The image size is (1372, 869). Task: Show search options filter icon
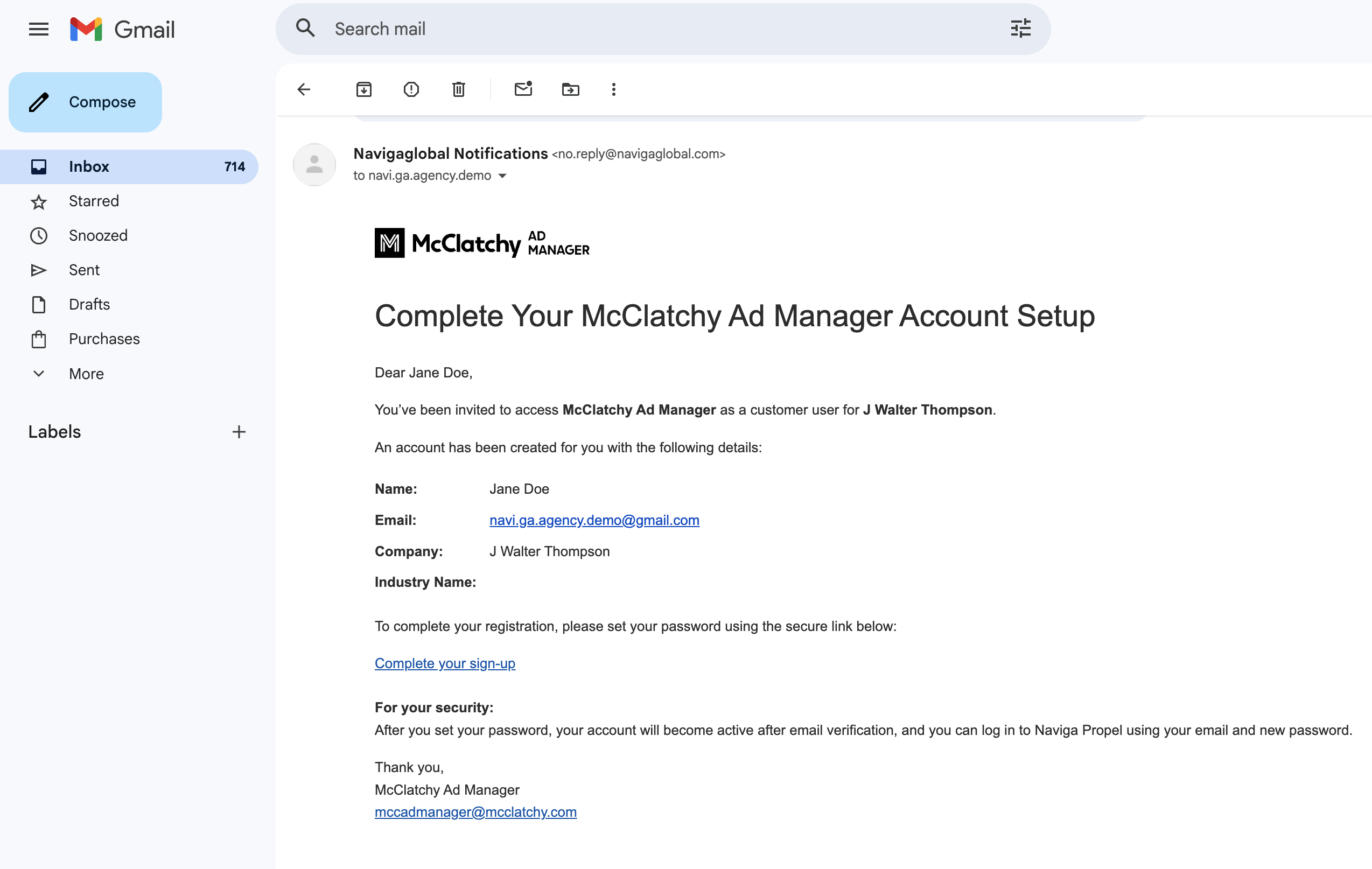pyautogui.click(x=1020, y=29)
